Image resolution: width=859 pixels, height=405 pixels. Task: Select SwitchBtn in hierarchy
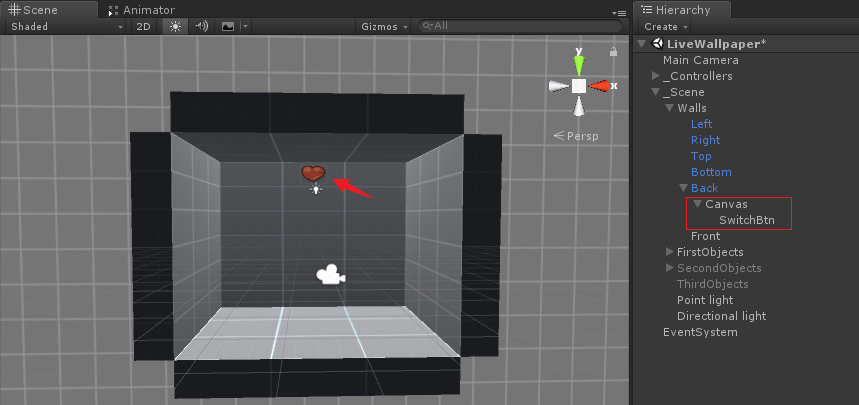tap(747, 220)
